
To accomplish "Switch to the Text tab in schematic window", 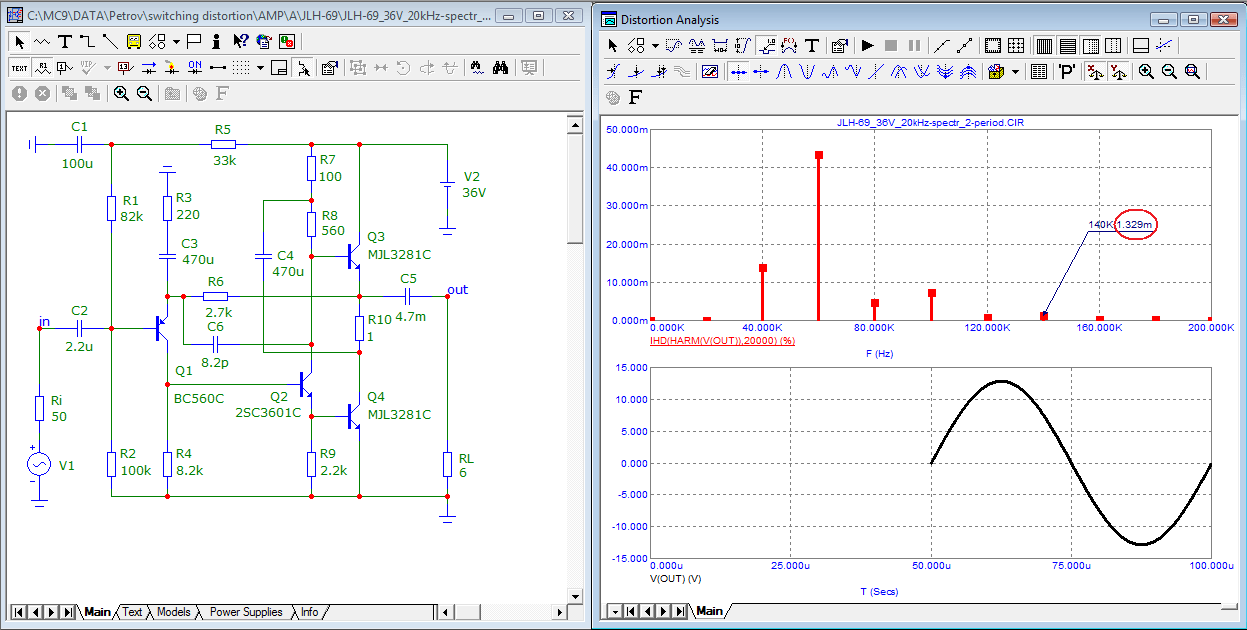I will 133,612.
